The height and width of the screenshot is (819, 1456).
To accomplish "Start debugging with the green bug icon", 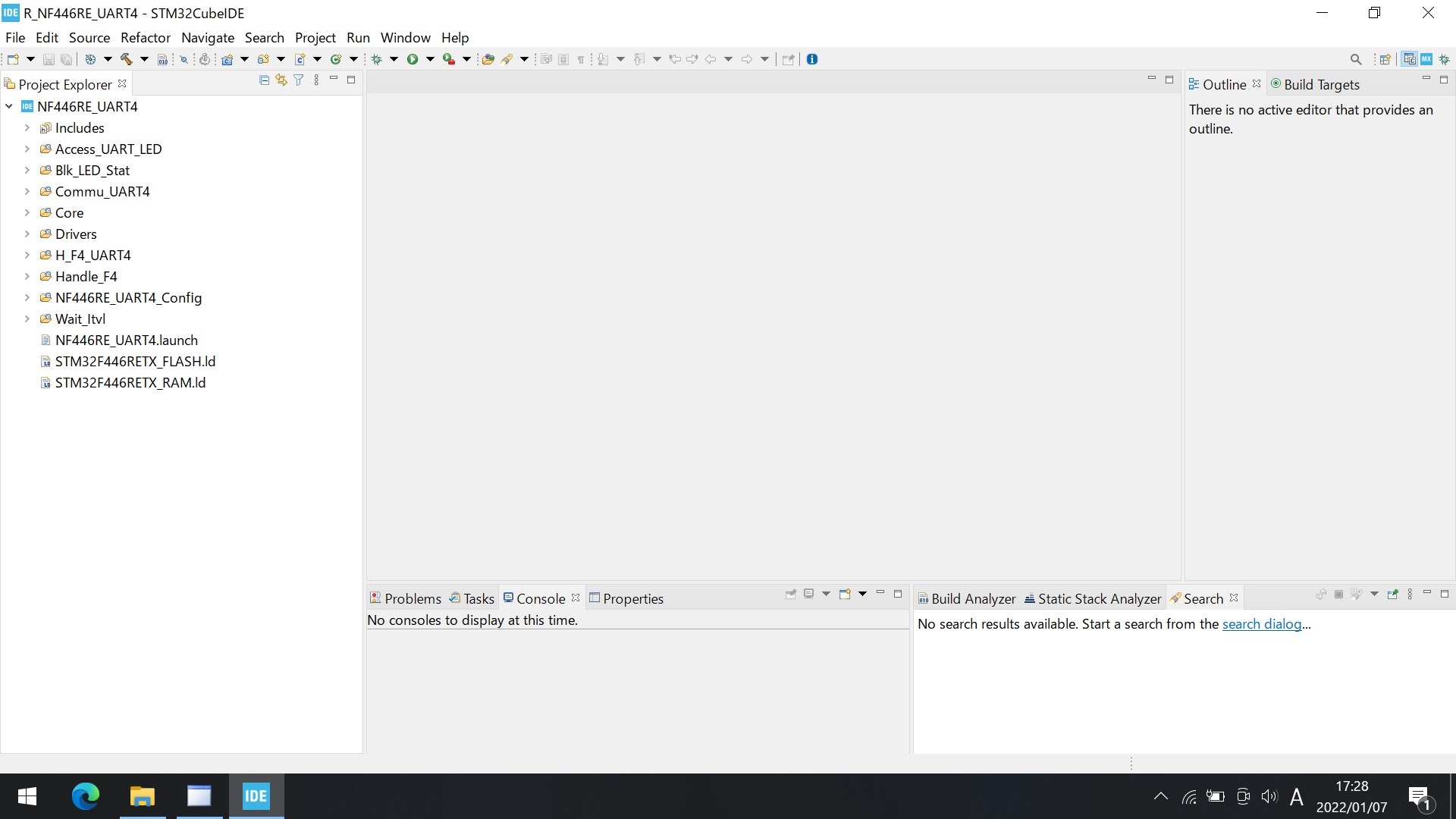I will click(376, 59).
